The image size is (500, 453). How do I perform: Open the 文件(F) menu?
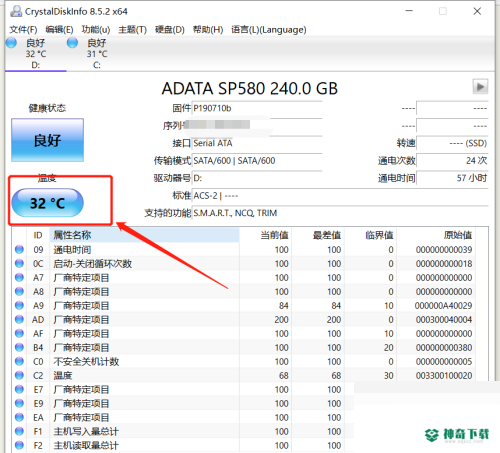(x=23, y=30)
